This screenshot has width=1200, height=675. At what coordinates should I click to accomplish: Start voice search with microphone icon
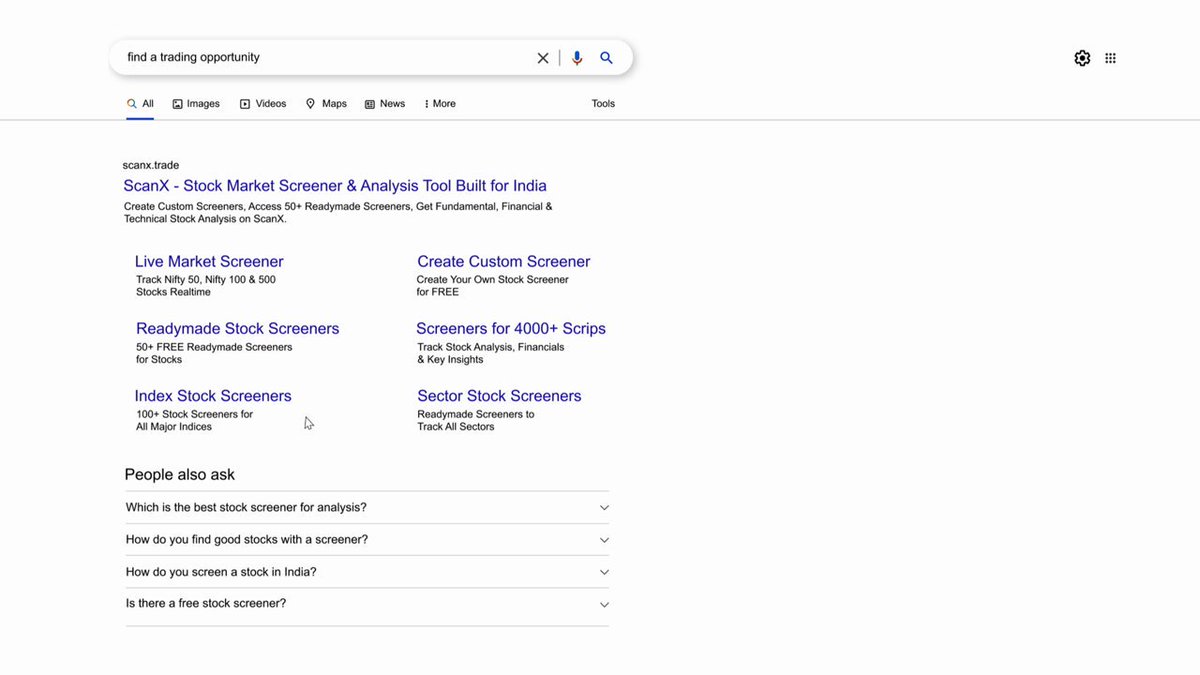click(x=577, y=58)
